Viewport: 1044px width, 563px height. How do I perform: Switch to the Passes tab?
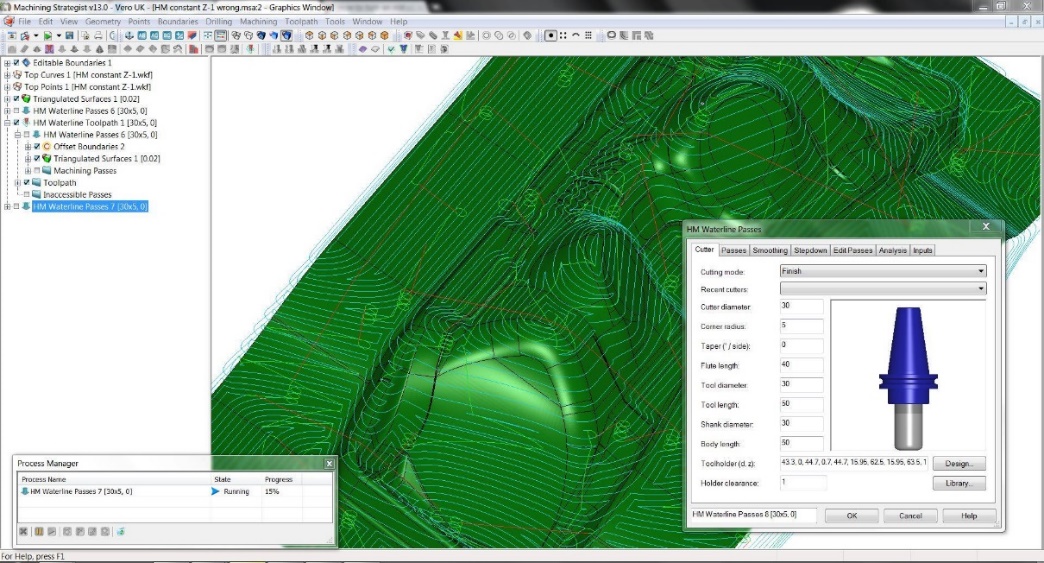pyautogui.click(x=733, y=250)
